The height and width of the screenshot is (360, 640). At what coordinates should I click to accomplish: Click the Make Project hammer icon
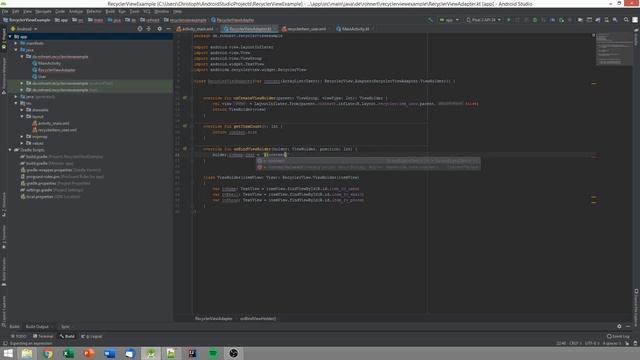pos(430,20)
